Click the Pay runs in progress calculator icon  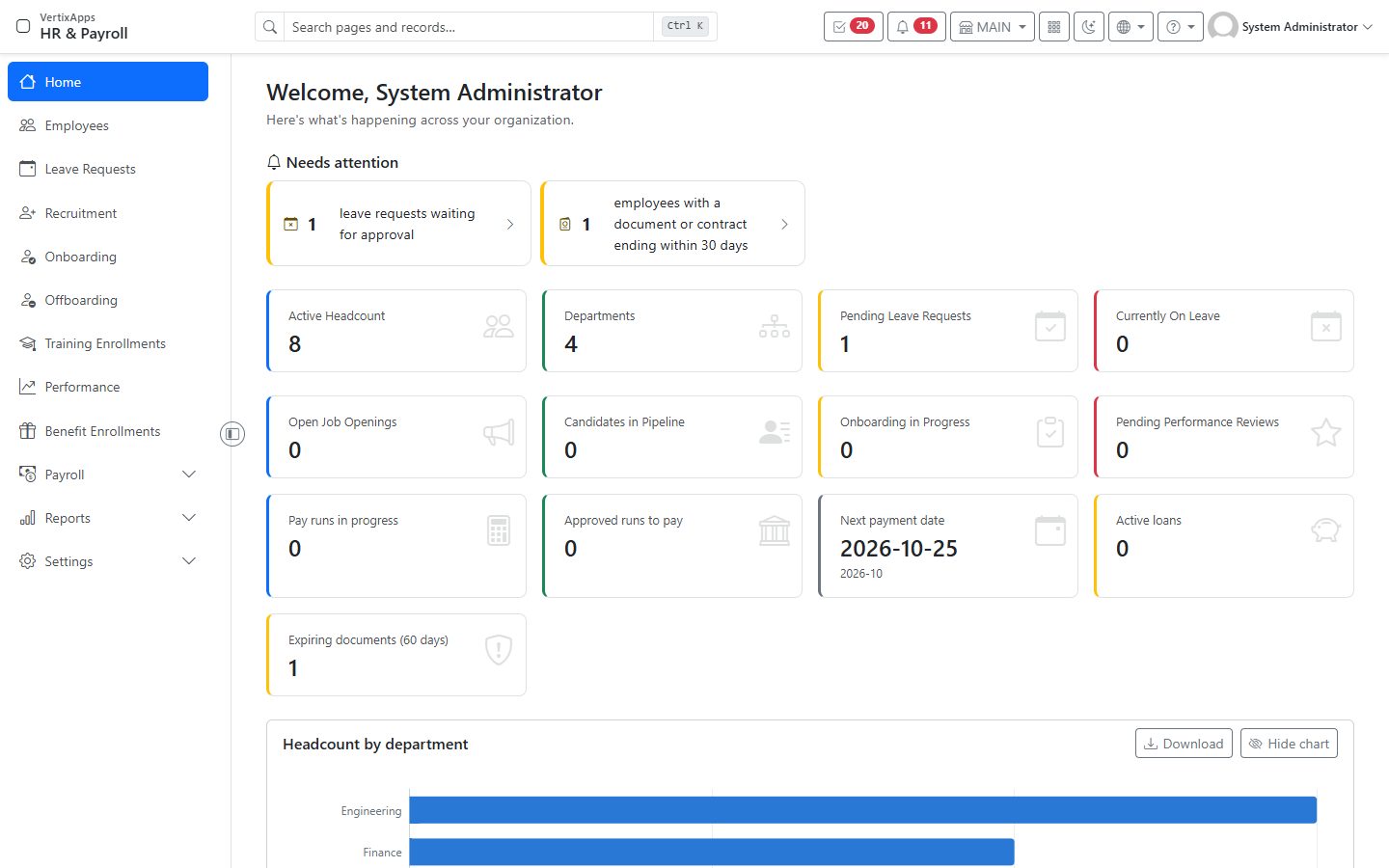tap(499, 530)
